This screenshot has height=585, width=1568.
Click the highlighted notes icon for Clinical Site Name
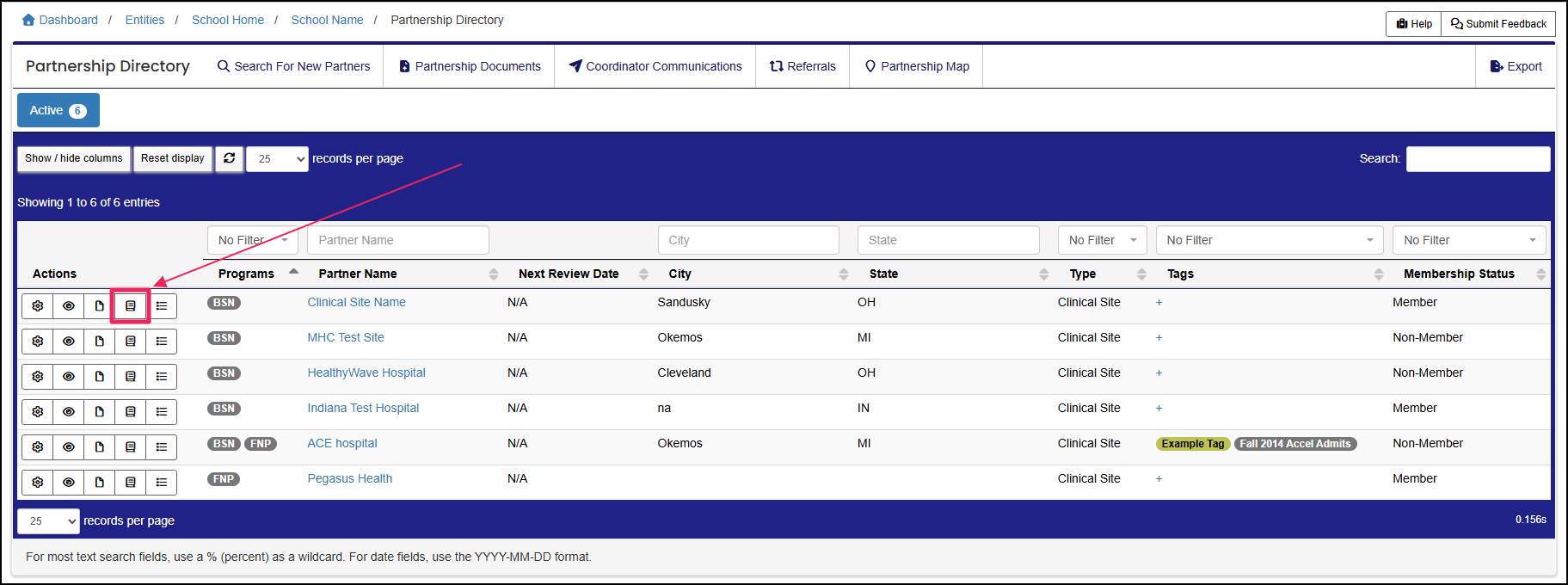coord(131,306)
